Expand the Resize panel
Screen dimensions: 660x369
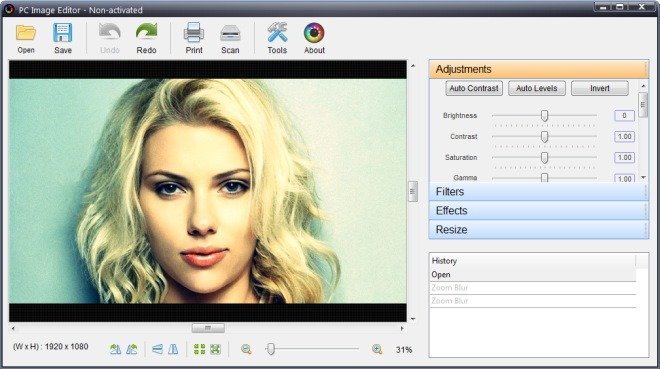538,230
